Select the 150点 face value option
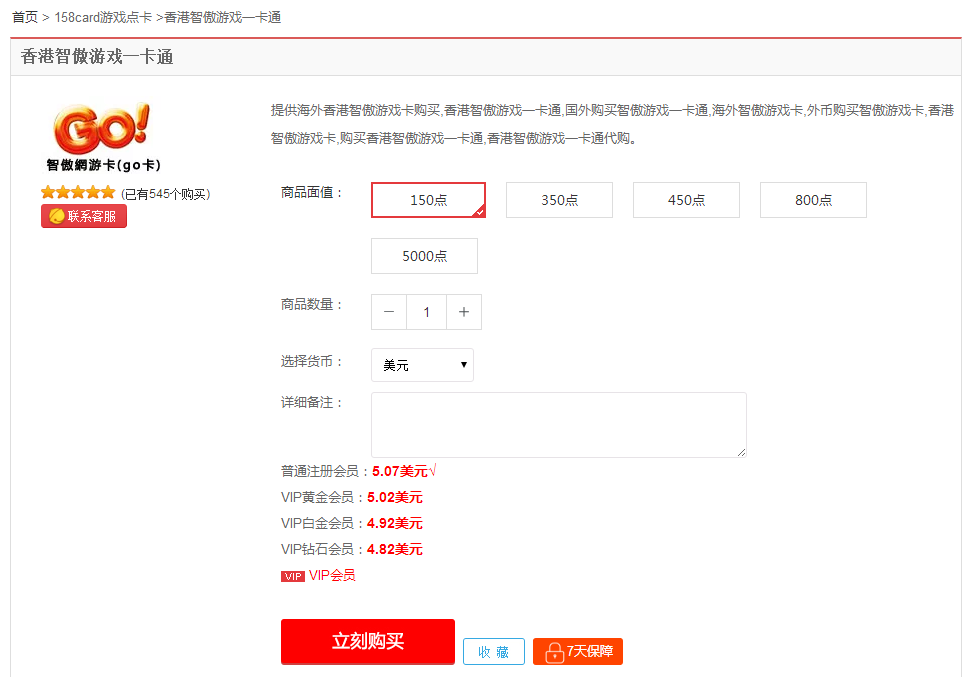 pyautogui.click(x=428, y=200)
